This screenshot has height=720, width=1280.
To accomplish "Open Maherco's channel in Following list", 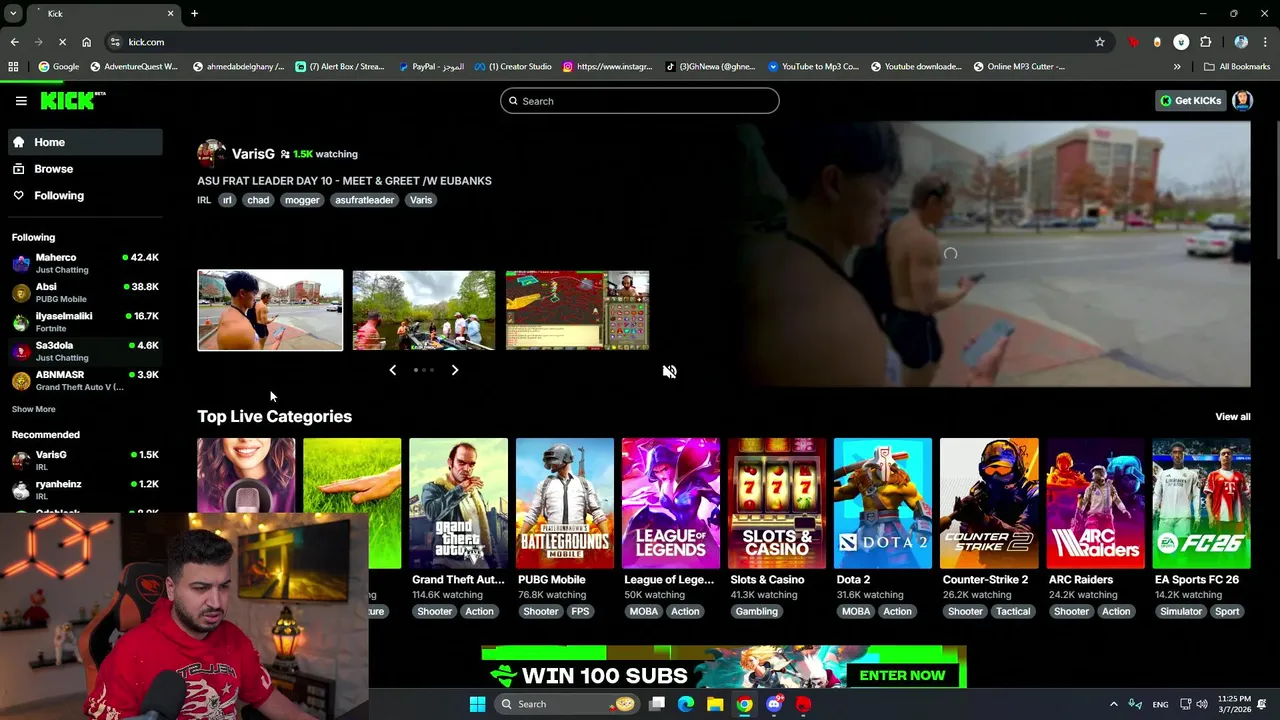I will pos(85,263).
